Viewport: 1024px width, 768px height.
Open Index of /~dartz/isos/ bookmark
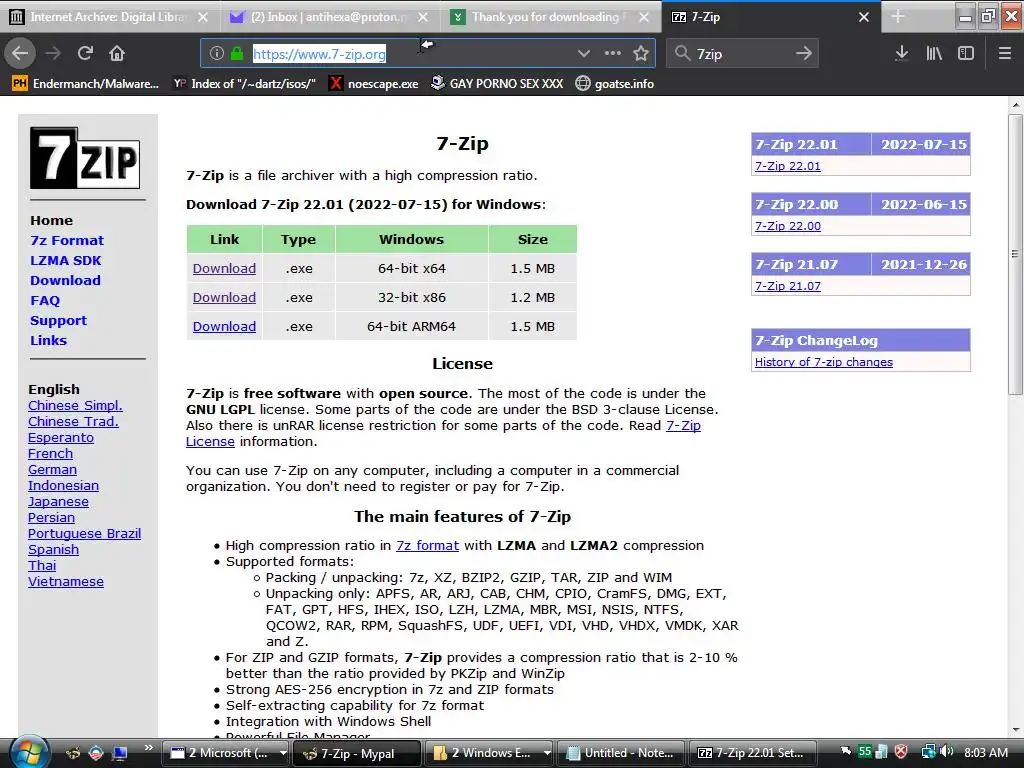coord(245,84)
